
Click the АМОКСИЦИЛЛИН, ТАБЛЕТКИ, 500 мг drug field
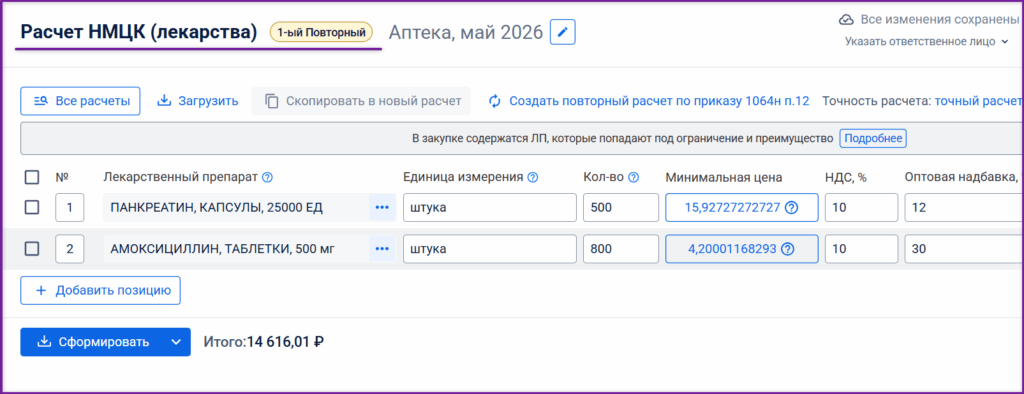[236, 248]
